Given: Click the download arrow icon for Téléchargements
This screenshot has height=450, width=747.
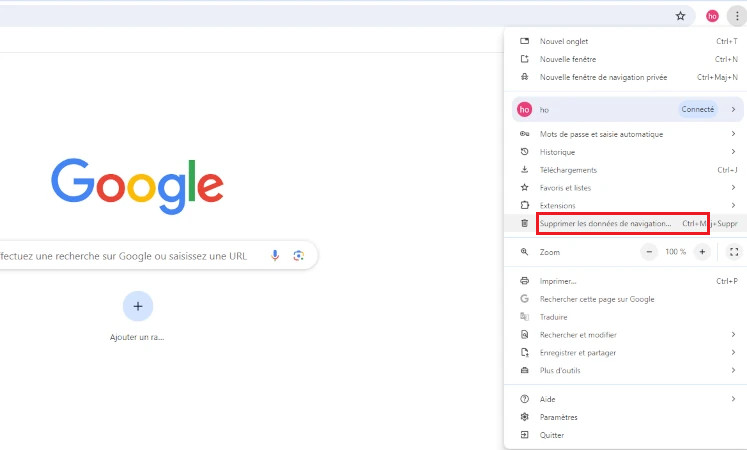Looking at the screenshot, I should pyautogui.click(x=525, y=170).
